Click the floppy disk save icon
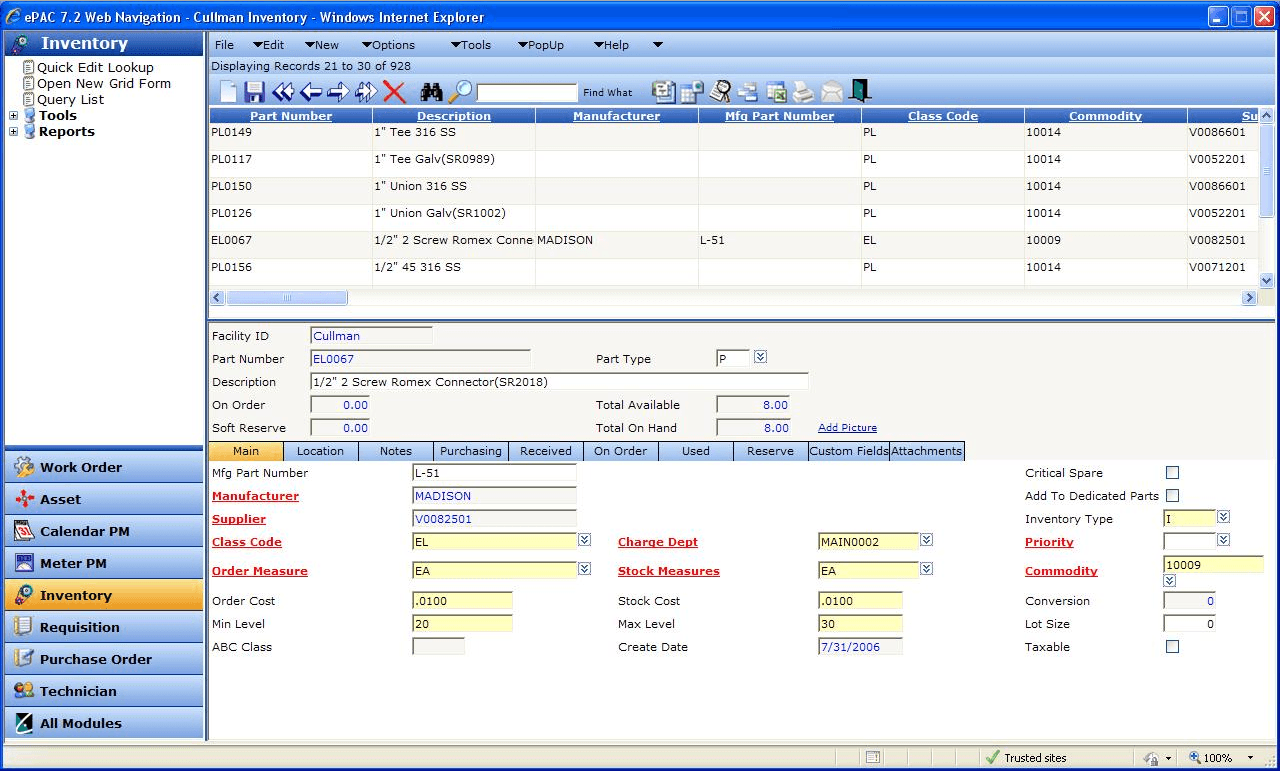Image resolution: width=1280 pixels, height=771 pixels. pos(255,92)
